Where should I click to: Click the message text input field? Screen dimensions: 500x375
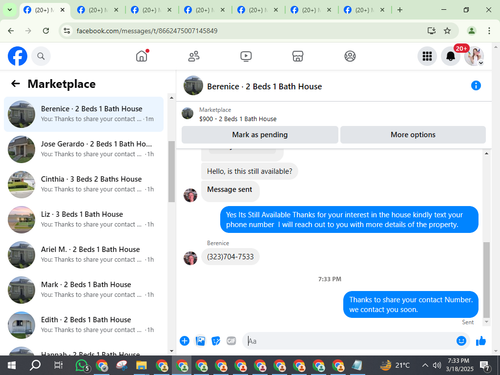point(350,341)
